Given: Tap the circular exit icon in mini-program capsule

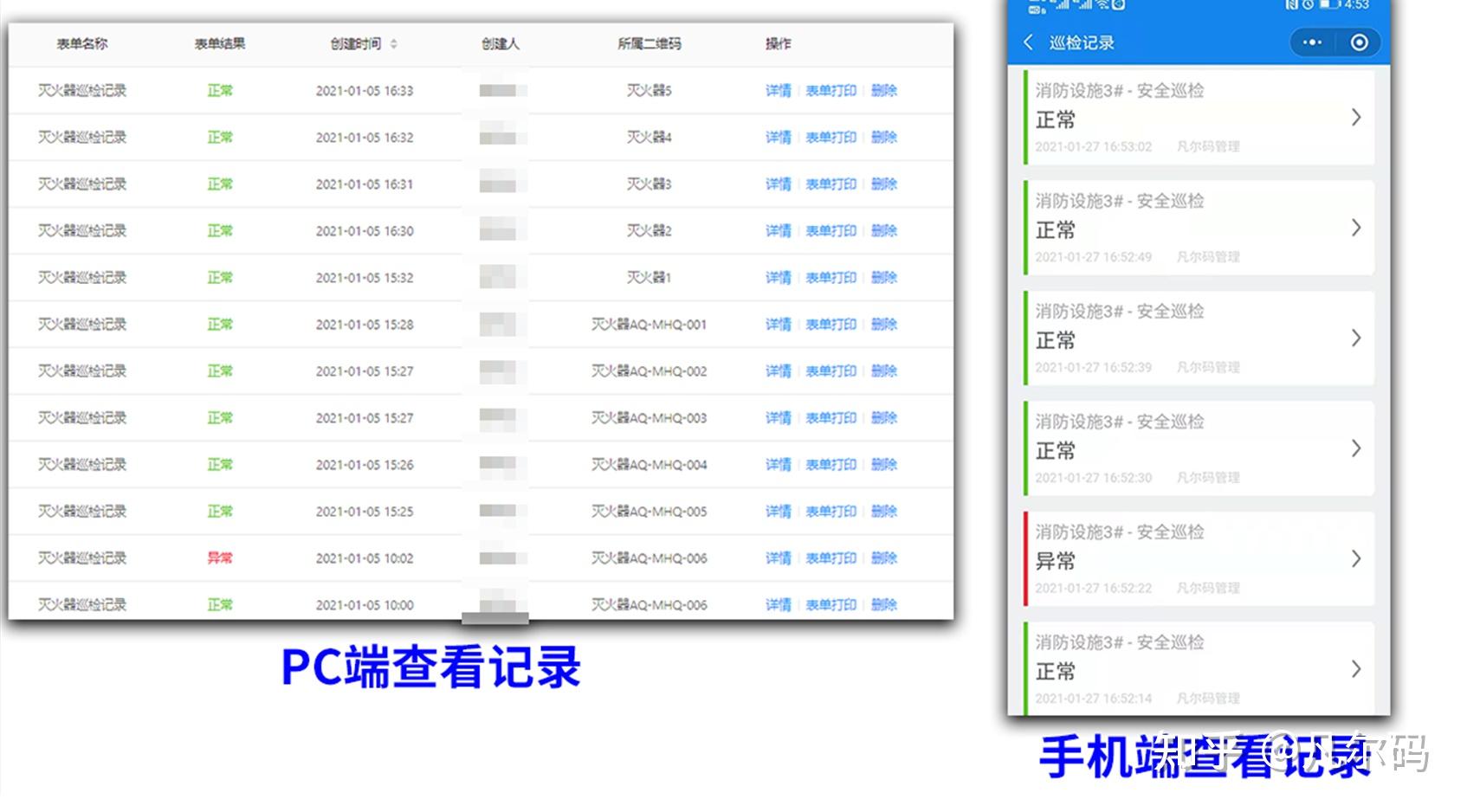Looking at the screenshot, I should (x=1359, y=42).
